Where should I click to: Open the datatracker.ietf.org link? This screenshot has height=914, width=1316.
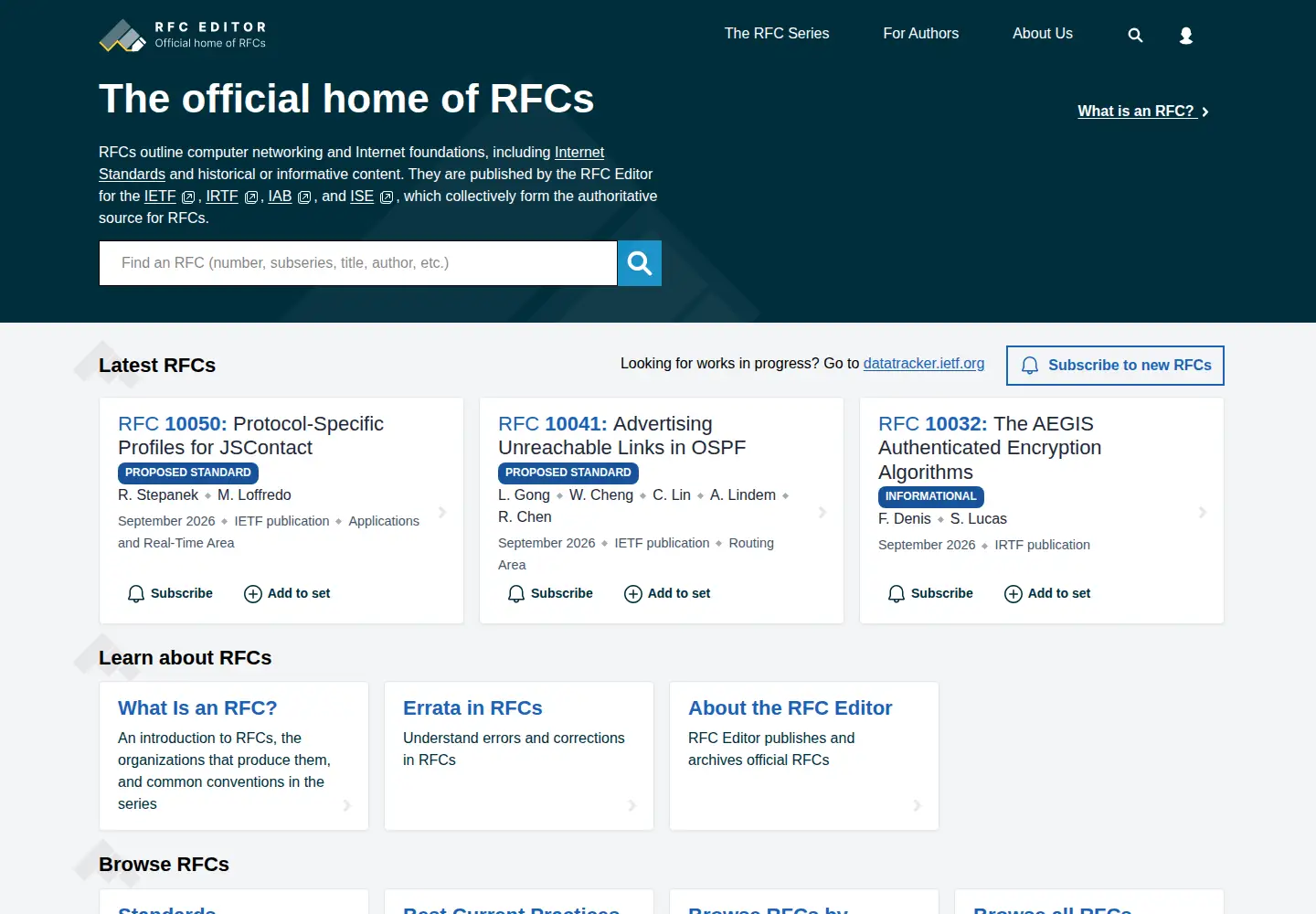(924, 364)
